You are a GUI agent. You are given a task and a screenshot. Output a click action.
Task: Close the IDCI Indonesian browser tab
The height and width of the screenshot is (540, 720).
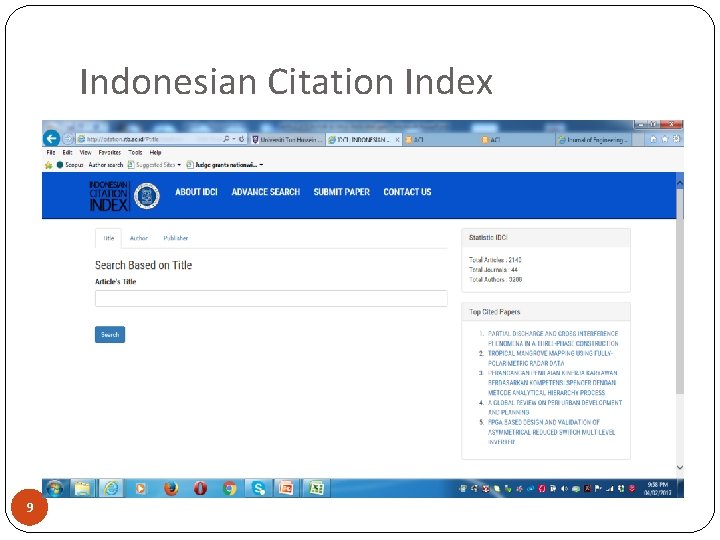point(397,139)
